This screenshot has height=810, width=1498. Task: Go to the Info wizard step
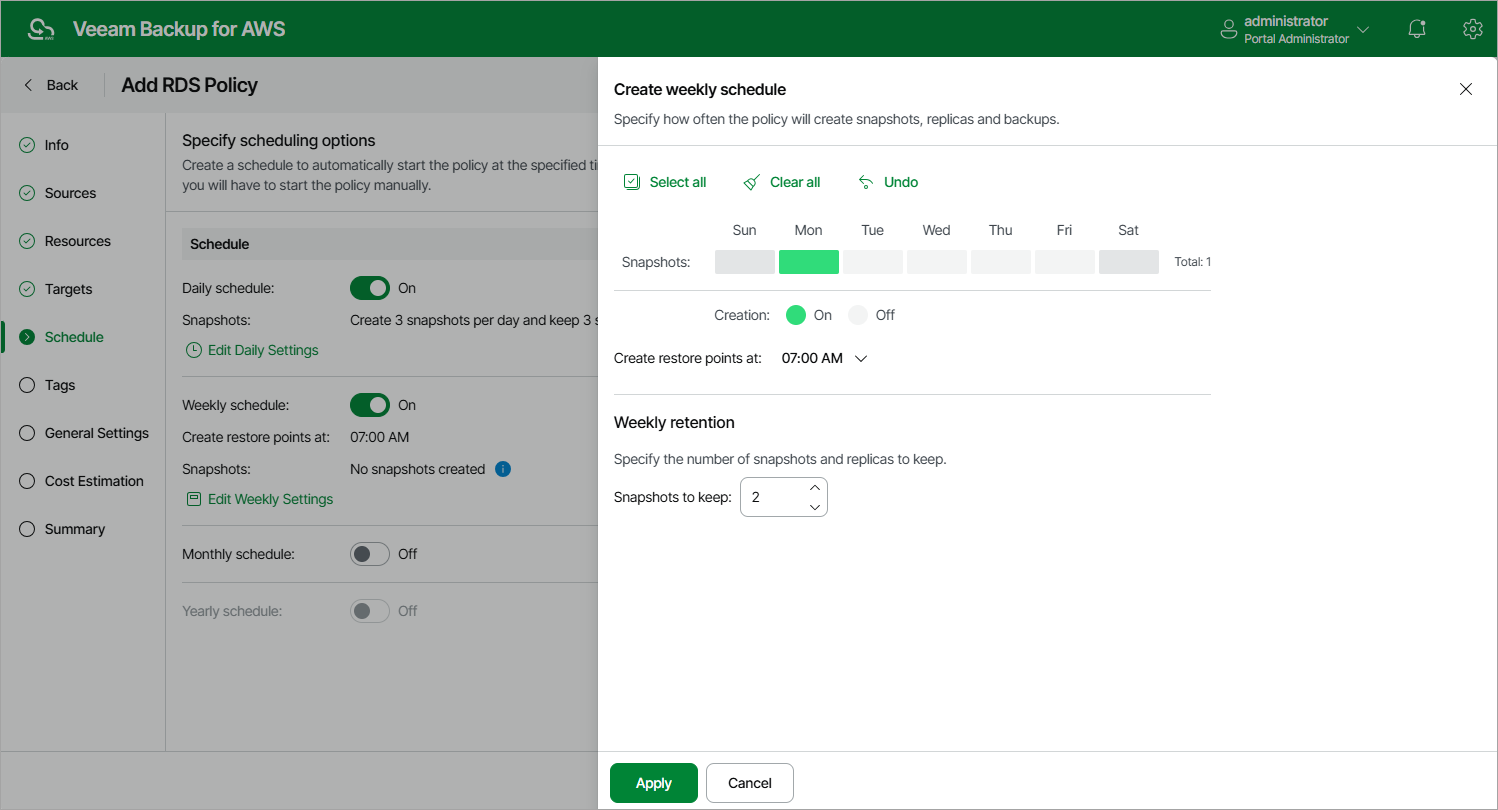click(57, 145)
